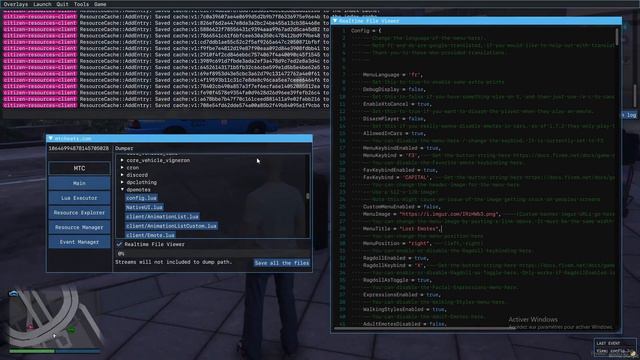Screen dimensions: 640x360
Task: Click the AdultEmotesDisabled line in file viewer
Action: click(x=404, y=324)
